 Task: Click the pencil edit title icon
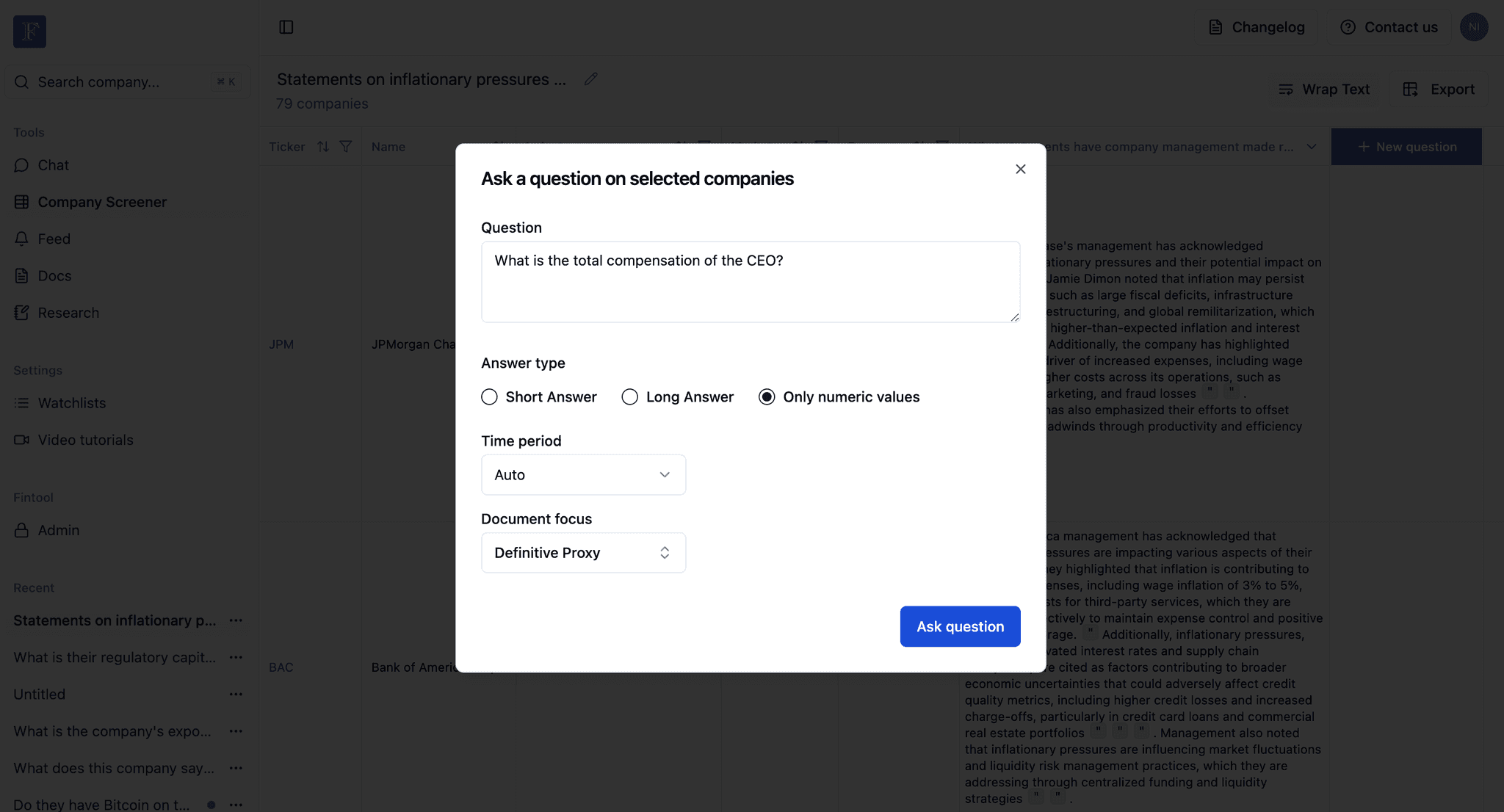coord(590,79)
